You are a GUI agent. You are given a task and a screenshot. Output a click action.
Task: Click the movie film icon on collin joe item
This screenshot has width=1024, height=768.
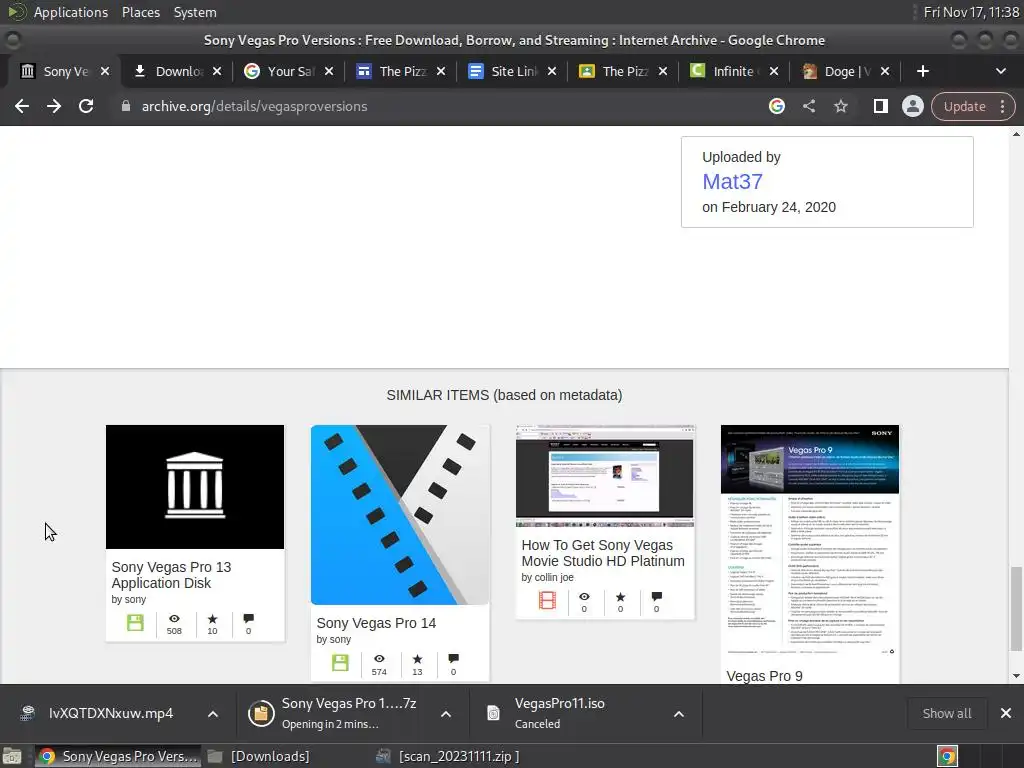(547, 600)
